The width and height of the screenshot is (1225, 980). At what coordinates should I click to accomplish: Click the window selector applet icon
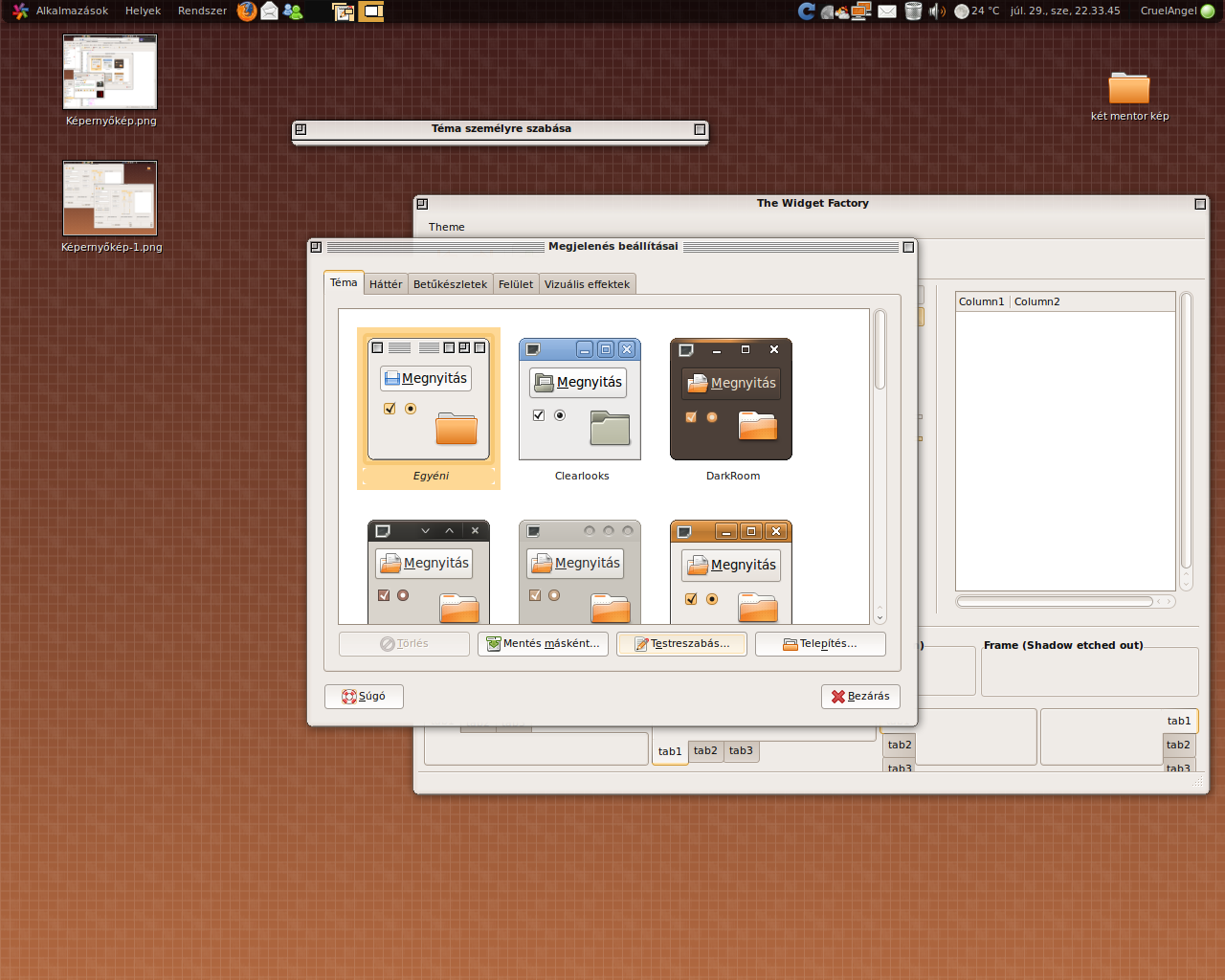[343, 11]
